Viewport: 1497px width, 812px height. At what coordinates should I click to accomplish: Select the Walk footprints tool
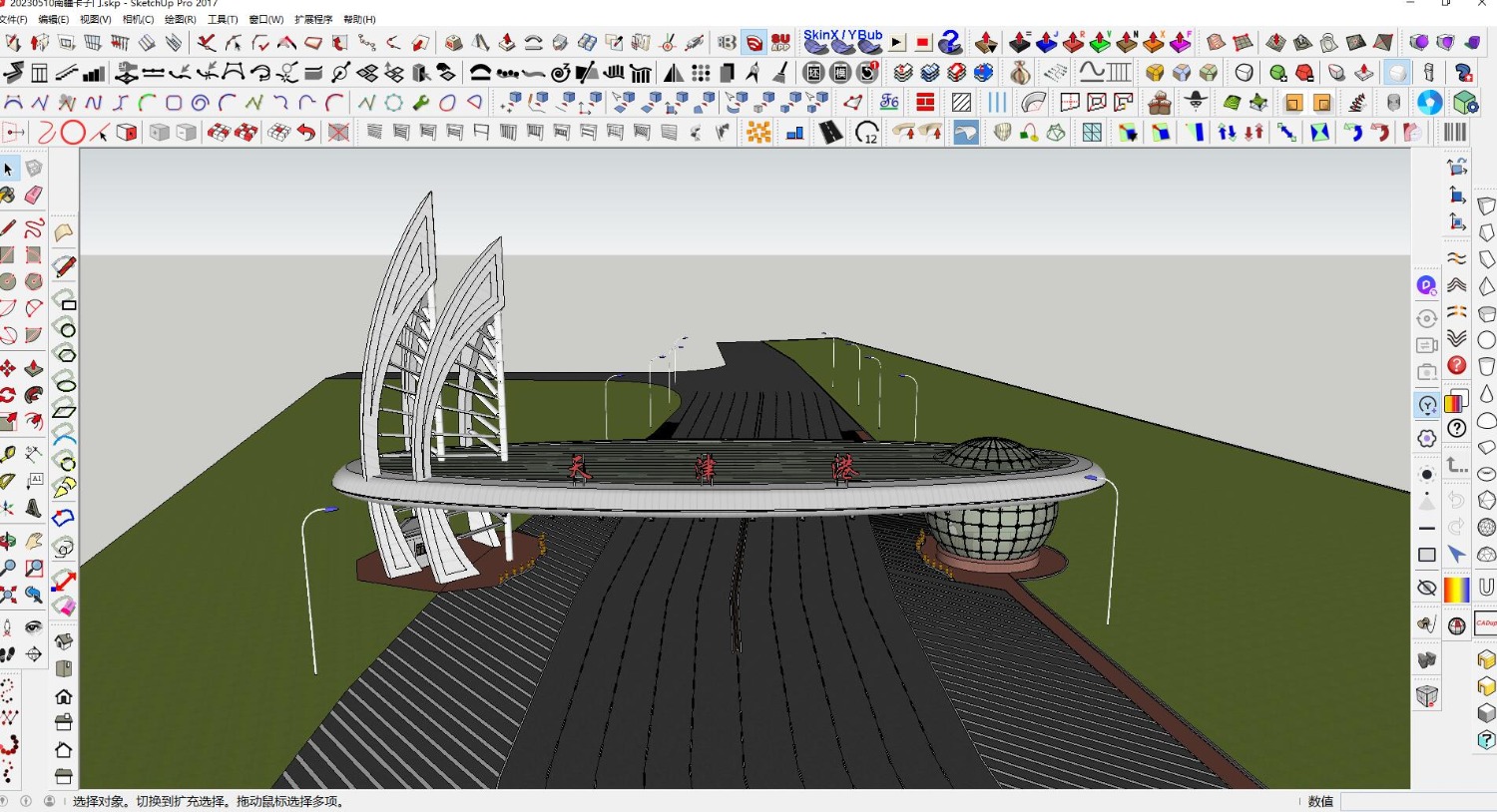pyautogui.click(x=8, y=654)
